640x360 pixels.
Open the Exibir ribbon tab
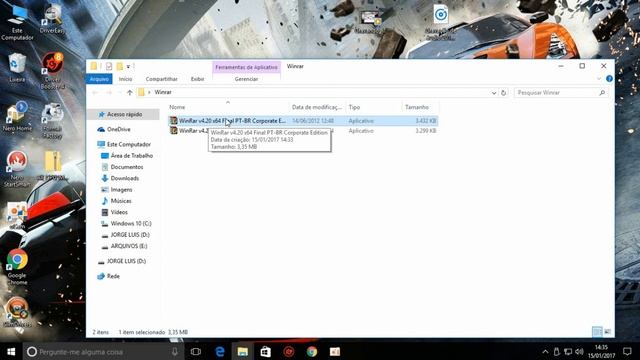coord(198,79)
